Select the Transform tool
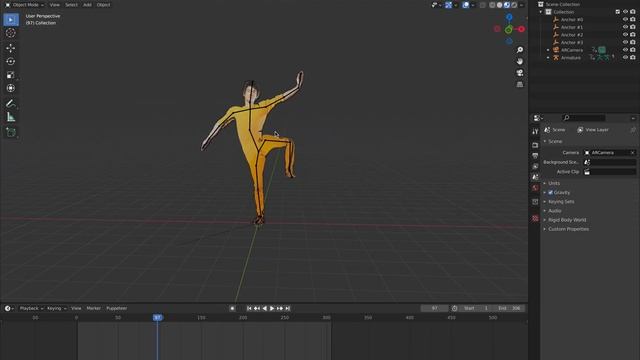The image size is (640, 360). (11, 88)
